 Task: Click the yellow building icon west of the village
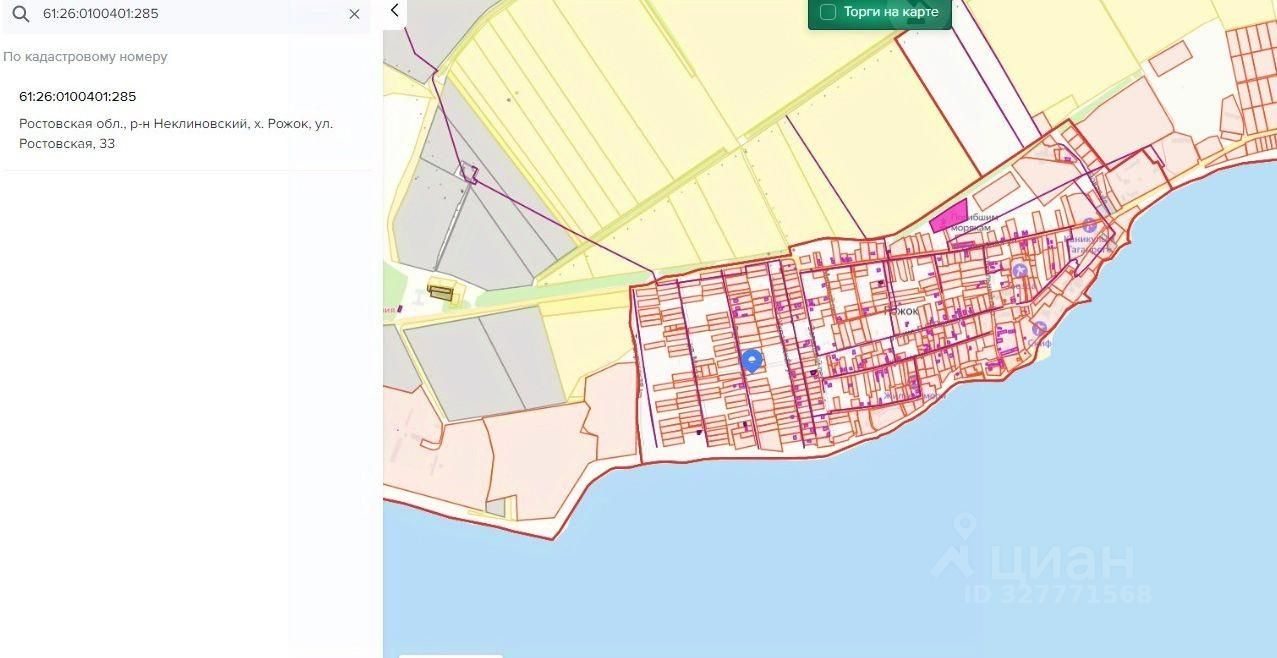click(x=441, y=291)
